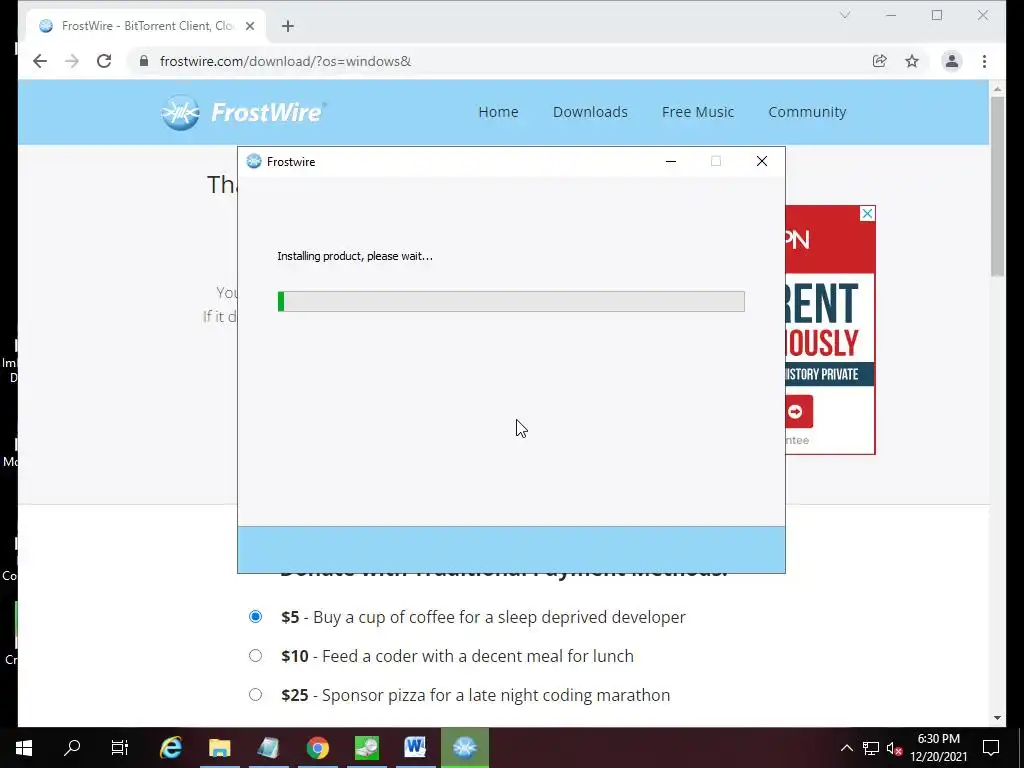
Task: Click the VPN advertisement banner
Action: click(x=830, y=330)
